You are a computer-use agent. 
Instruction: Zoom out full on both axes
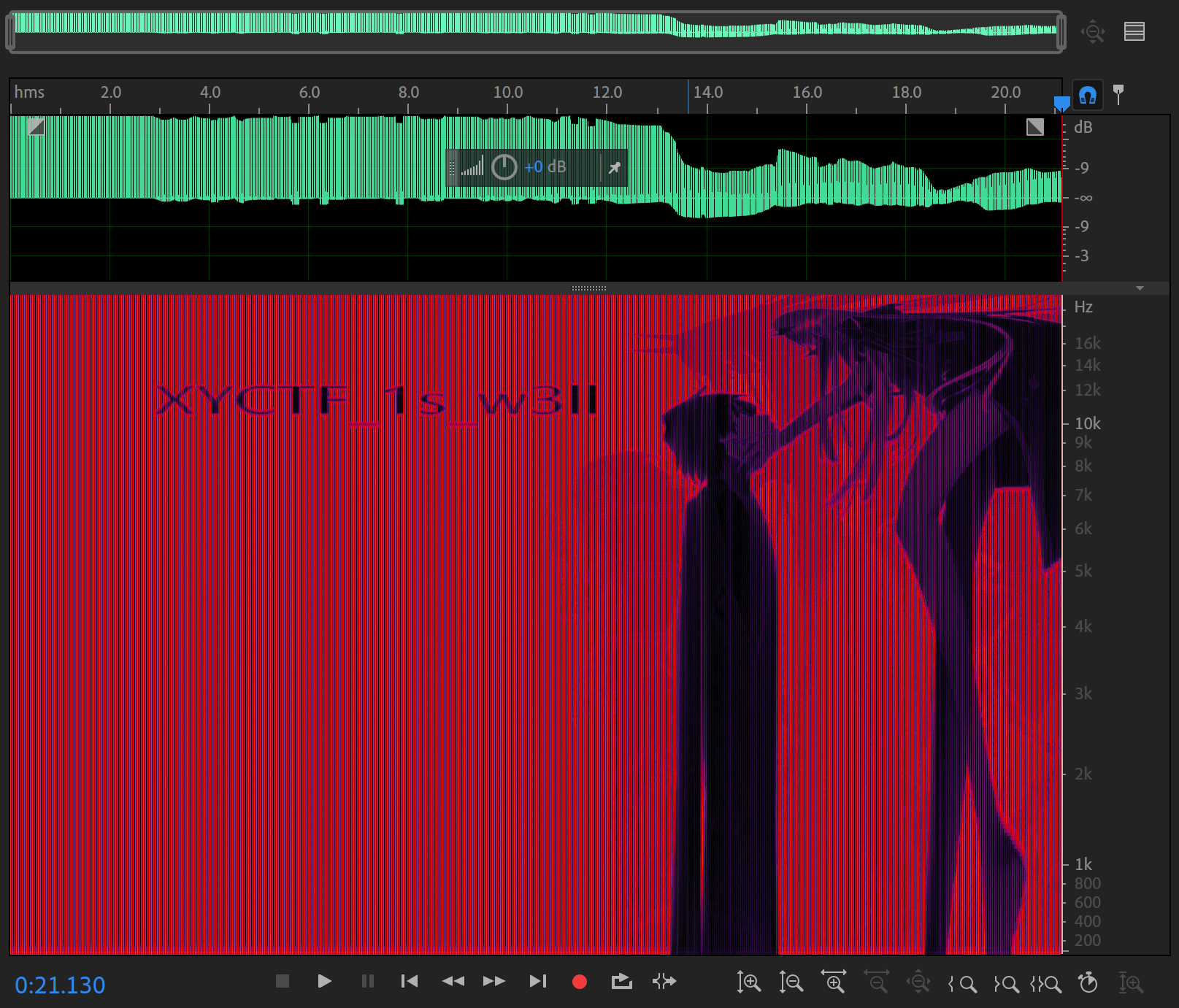click(918, 982)
